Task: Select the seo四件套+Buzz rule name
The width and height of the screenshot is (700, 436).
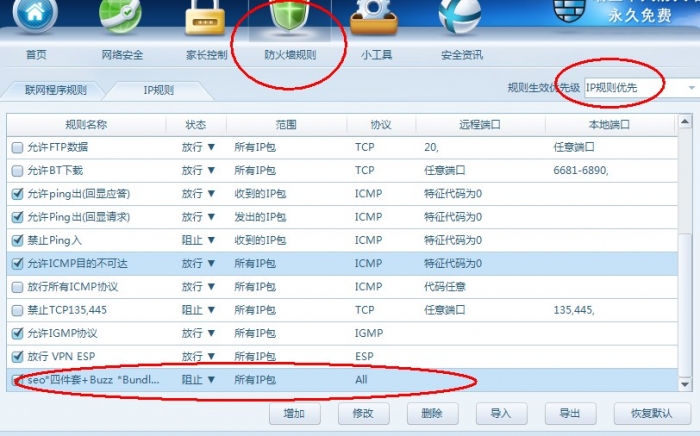Action: [93, 380]
